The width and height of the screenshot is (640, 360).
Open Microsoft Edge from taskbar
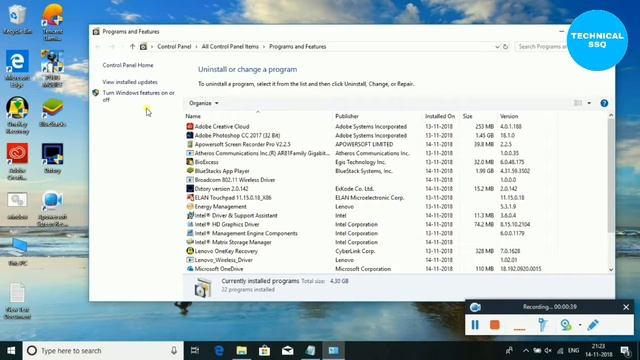[x=219, y=351]
